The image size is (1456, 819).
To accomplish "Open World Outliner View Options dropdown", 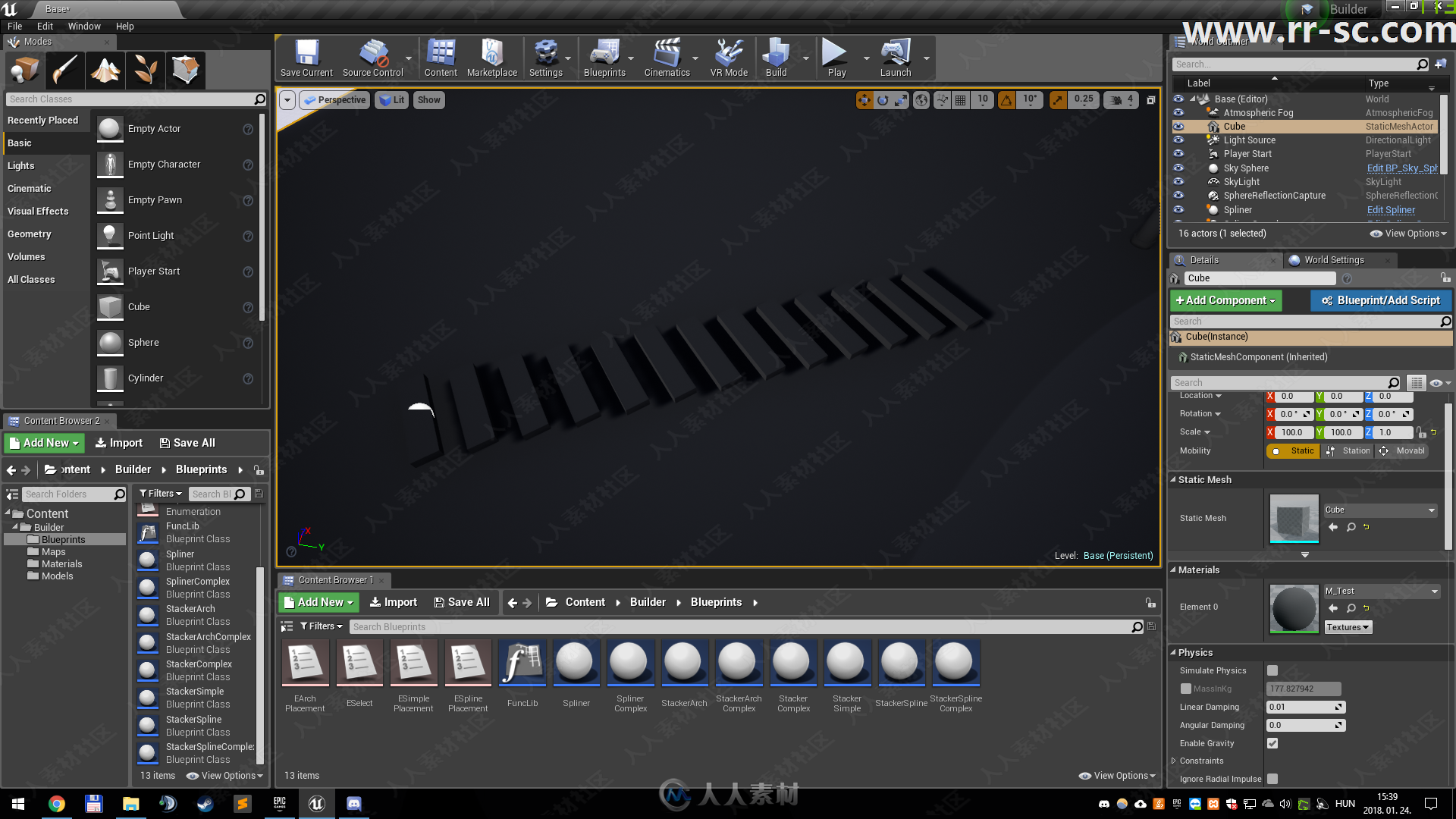I will (1408, 234).
